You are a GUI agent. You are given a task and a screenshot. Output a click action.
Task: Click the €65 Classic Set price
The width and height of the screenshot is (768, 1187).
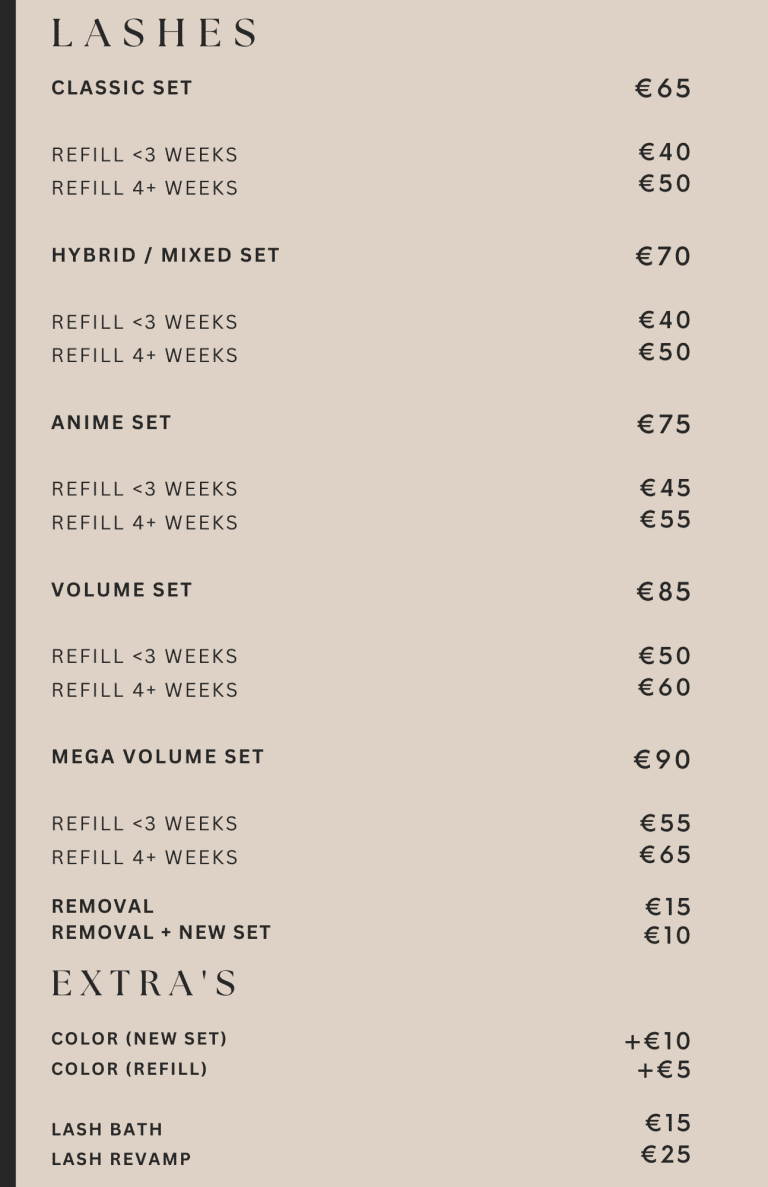[663, 89]
